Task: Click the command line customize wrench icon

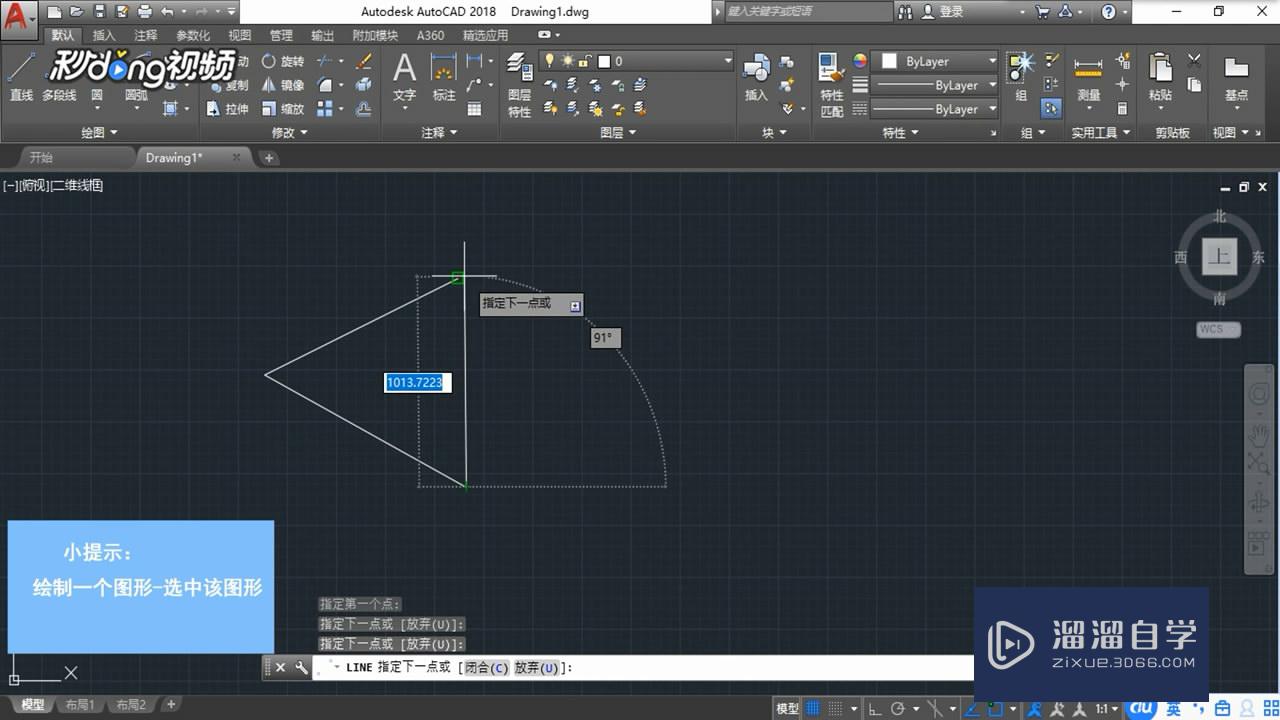Action: coord(301,668)
